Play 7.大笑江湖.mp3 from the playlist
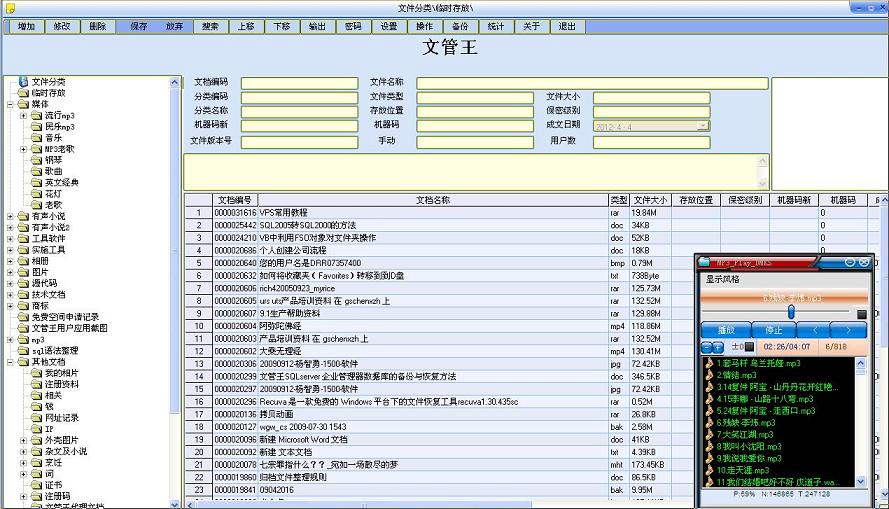889x509 pixels. (744, 435)
